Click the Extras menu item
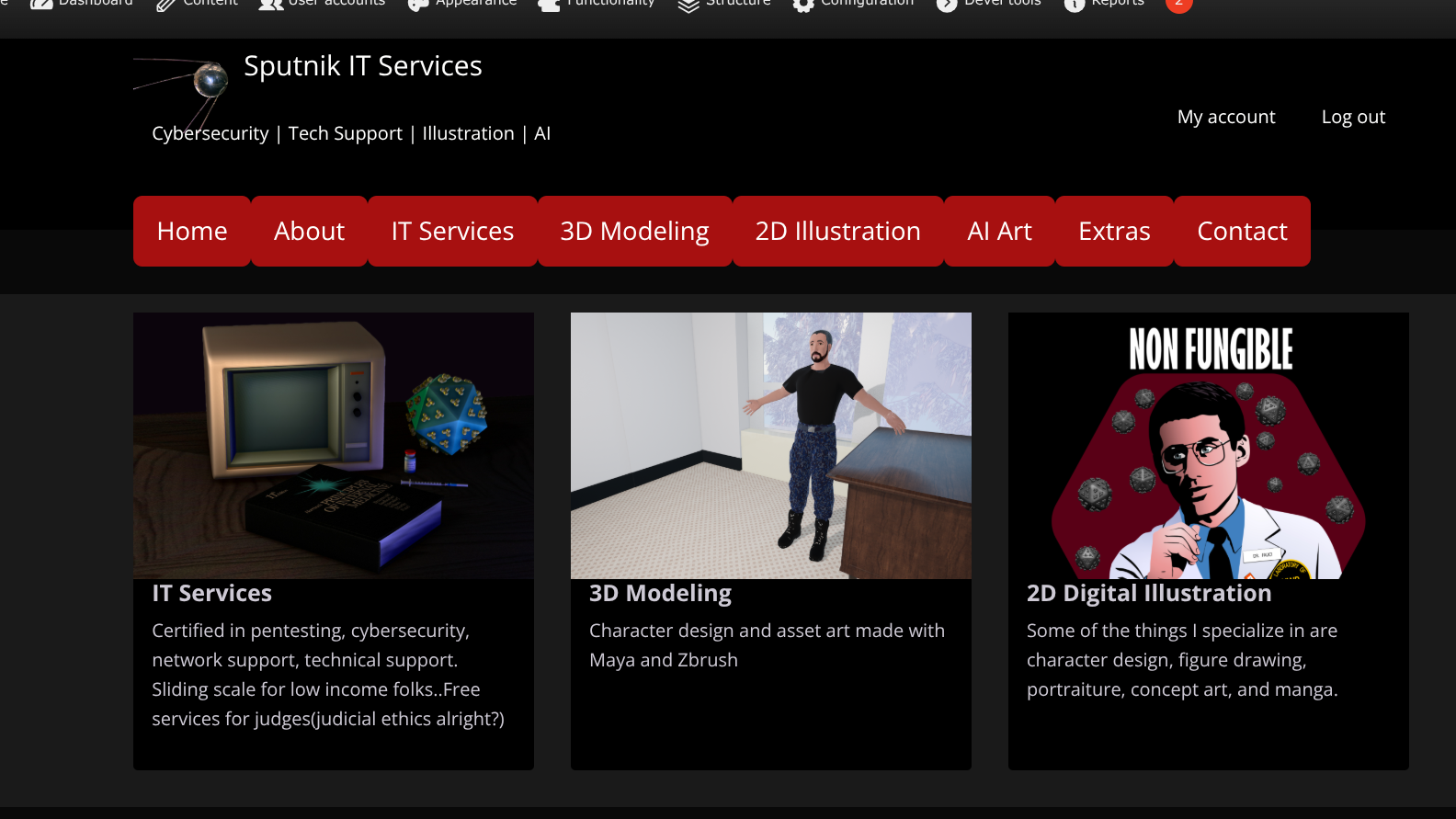The height and width of the screenshot is (819, 1456). point(1114,231)
